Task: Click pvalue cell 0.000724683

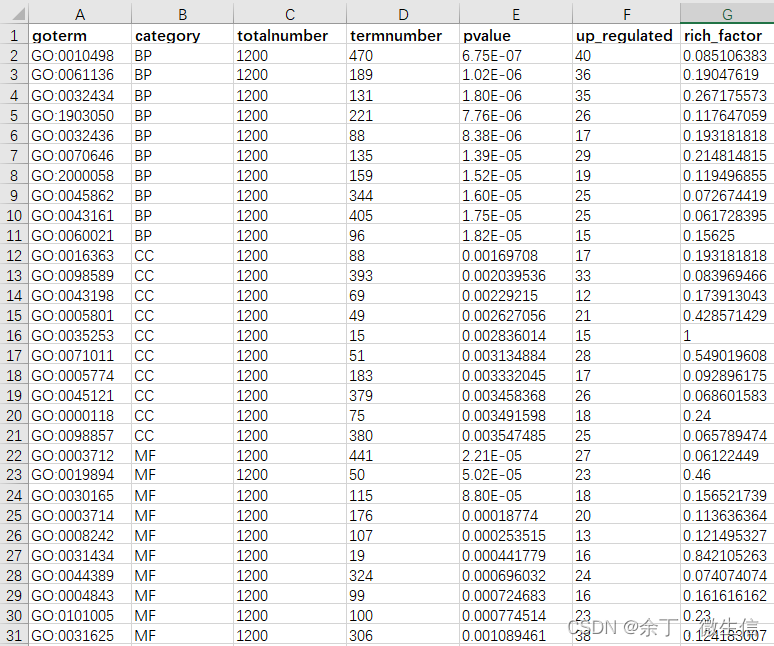Action: (516, 595)
